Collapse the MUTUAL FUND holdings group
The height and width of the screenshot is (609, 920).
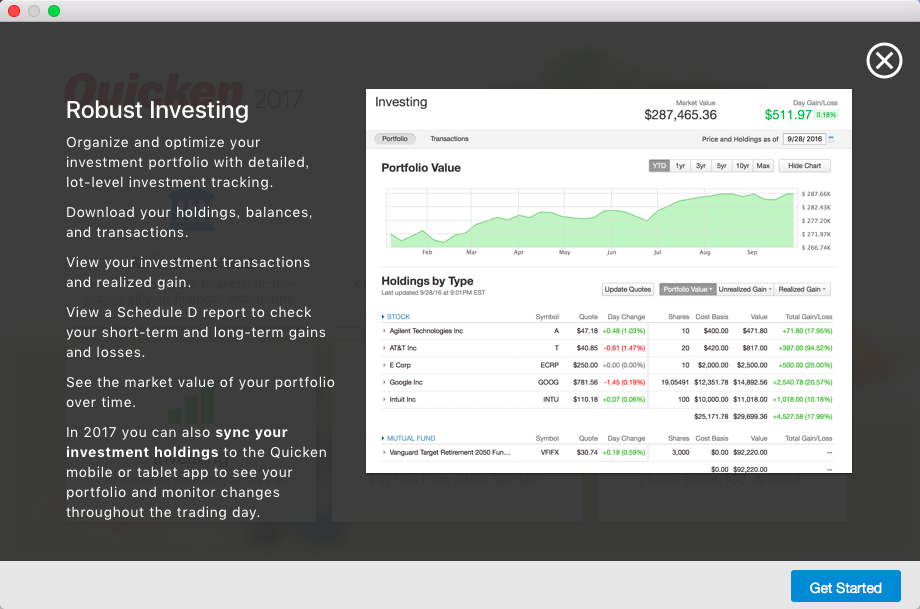tap(383, 438)
